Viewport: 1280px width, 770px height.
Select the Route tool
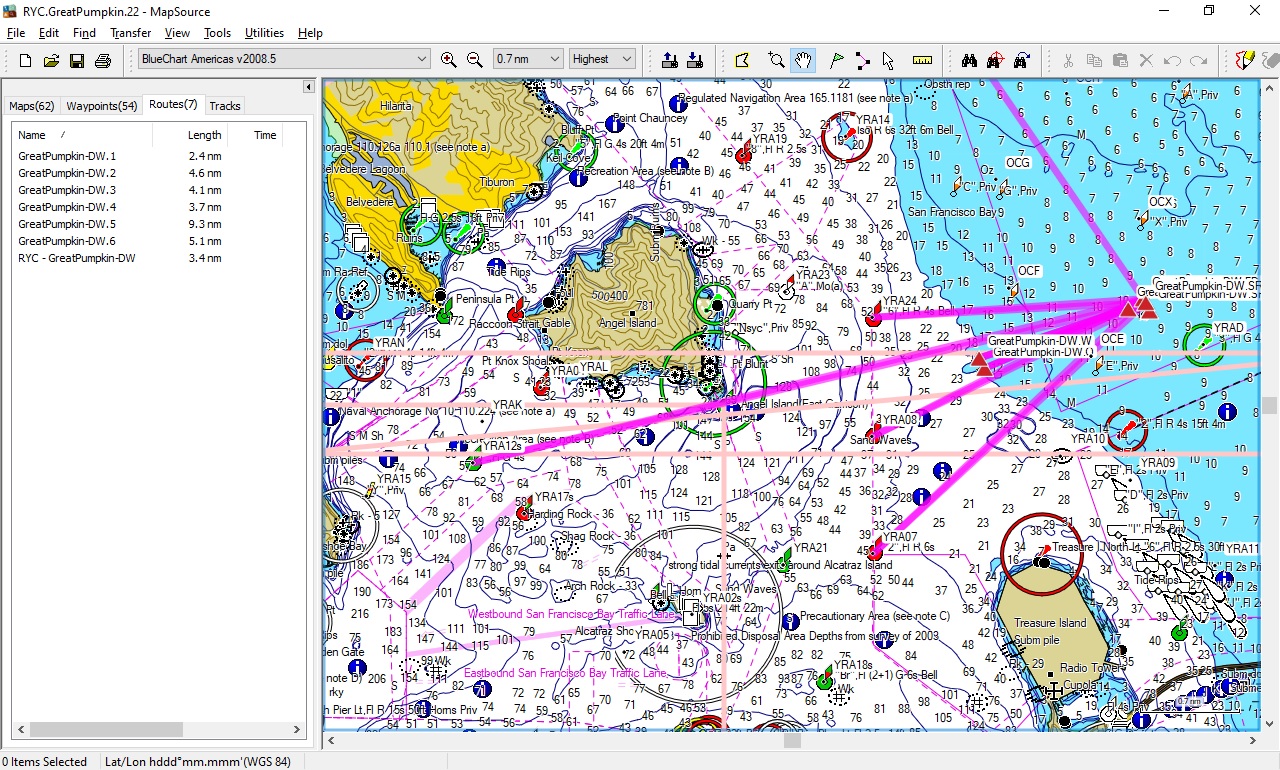click(862, 60)
